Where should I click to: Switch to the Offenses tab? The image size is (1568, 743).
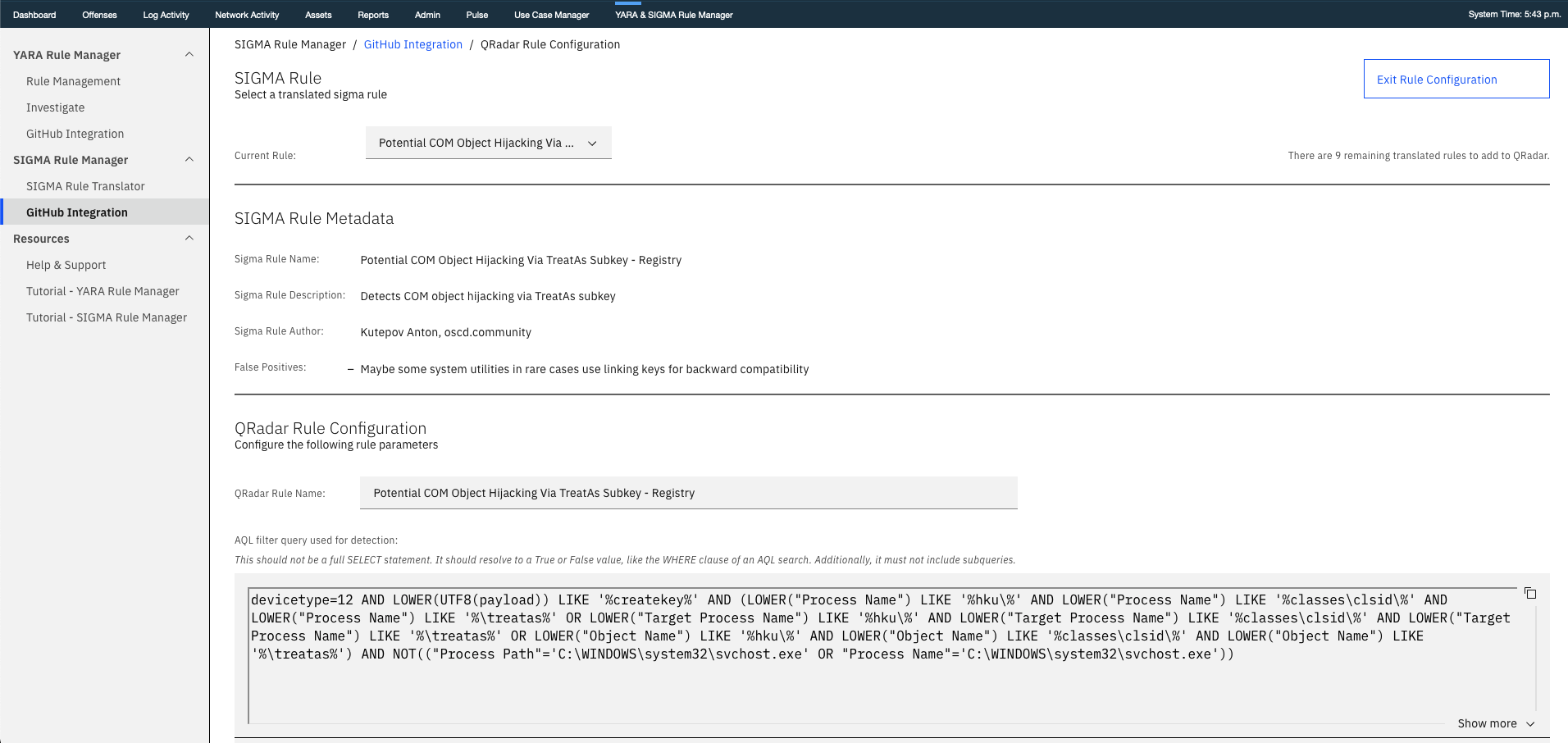pos(98,14)
